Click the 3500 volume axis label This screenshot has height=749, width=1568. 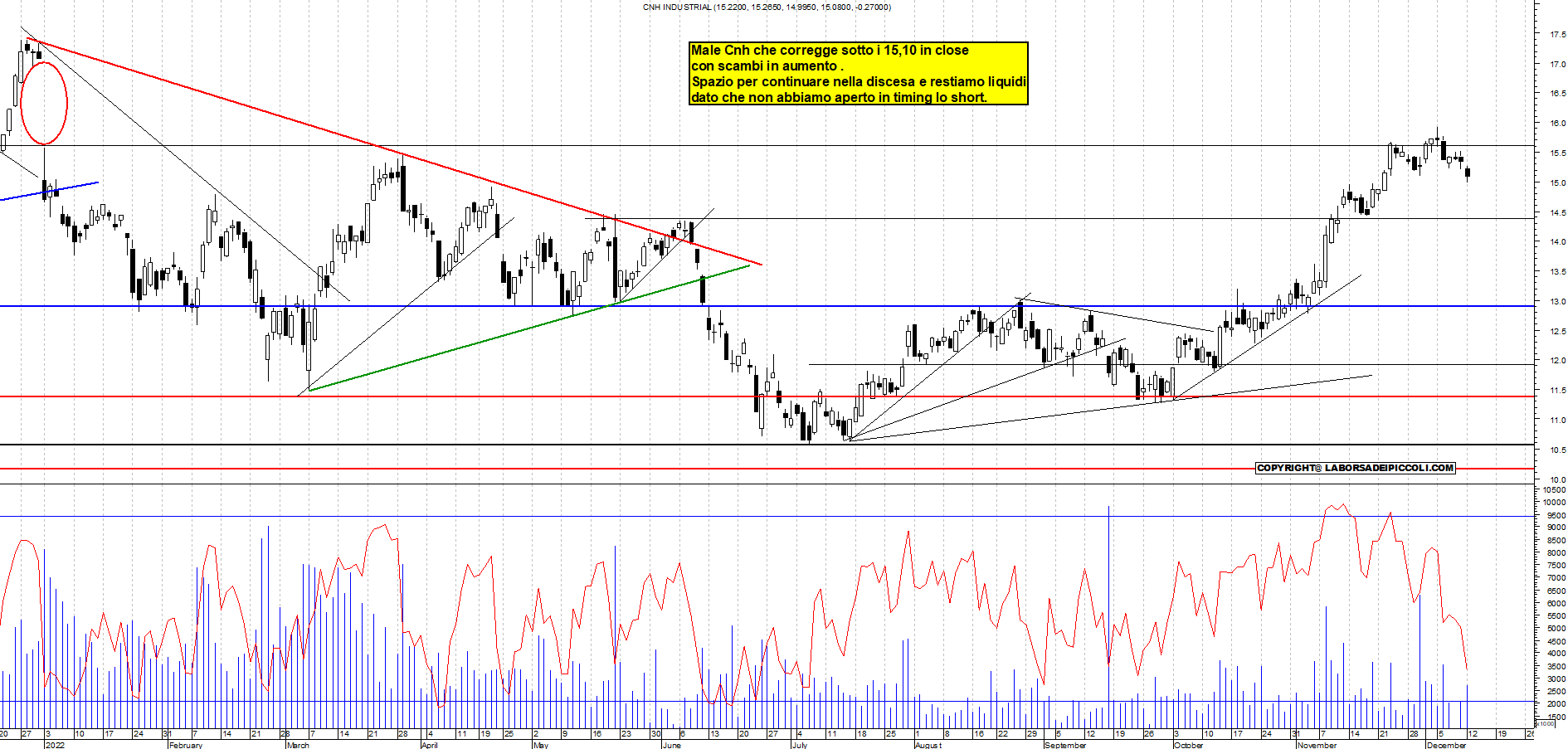(x=1556, y=667)
